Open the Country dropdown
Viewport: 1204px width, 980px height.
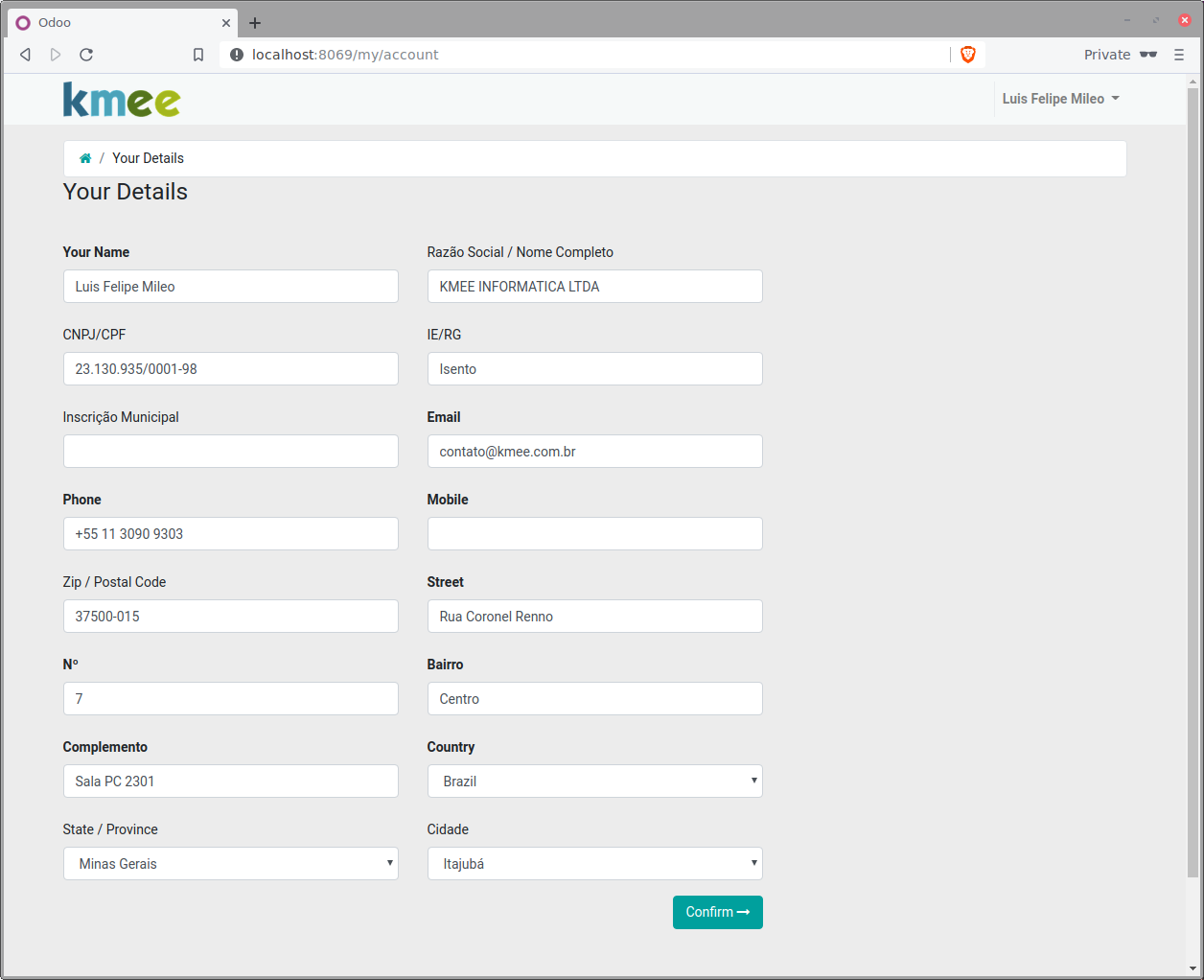click(x=595, y=782)
